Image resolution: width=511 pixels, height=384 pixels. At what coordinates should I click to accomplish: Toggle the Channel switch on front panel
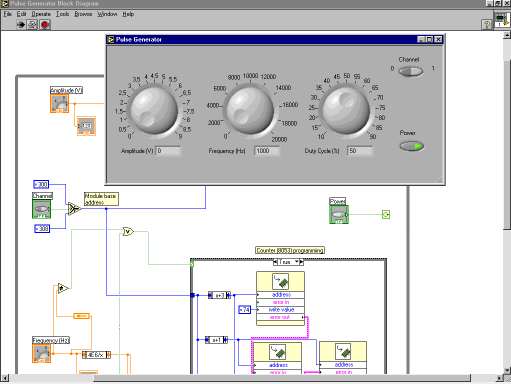411,71
